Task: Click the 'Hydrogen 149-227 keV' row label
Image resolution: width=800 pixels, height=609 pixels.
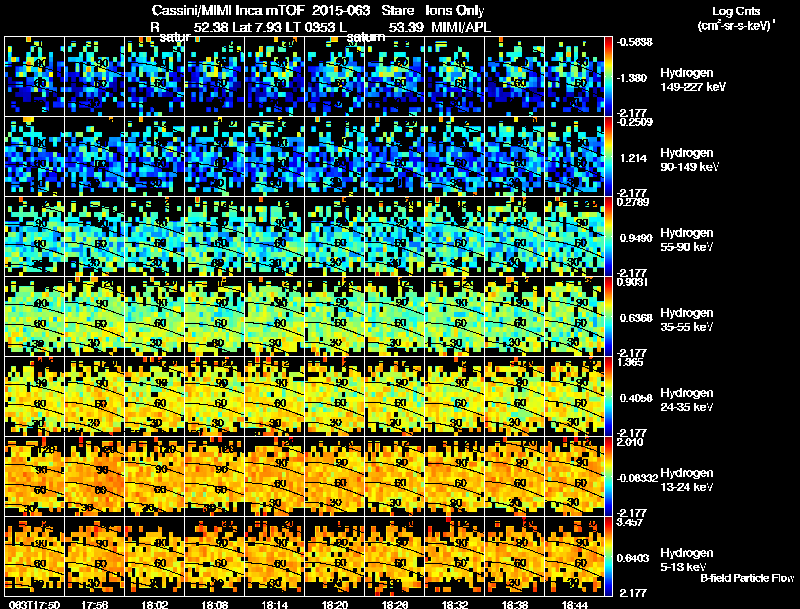Action: point(693,80)
